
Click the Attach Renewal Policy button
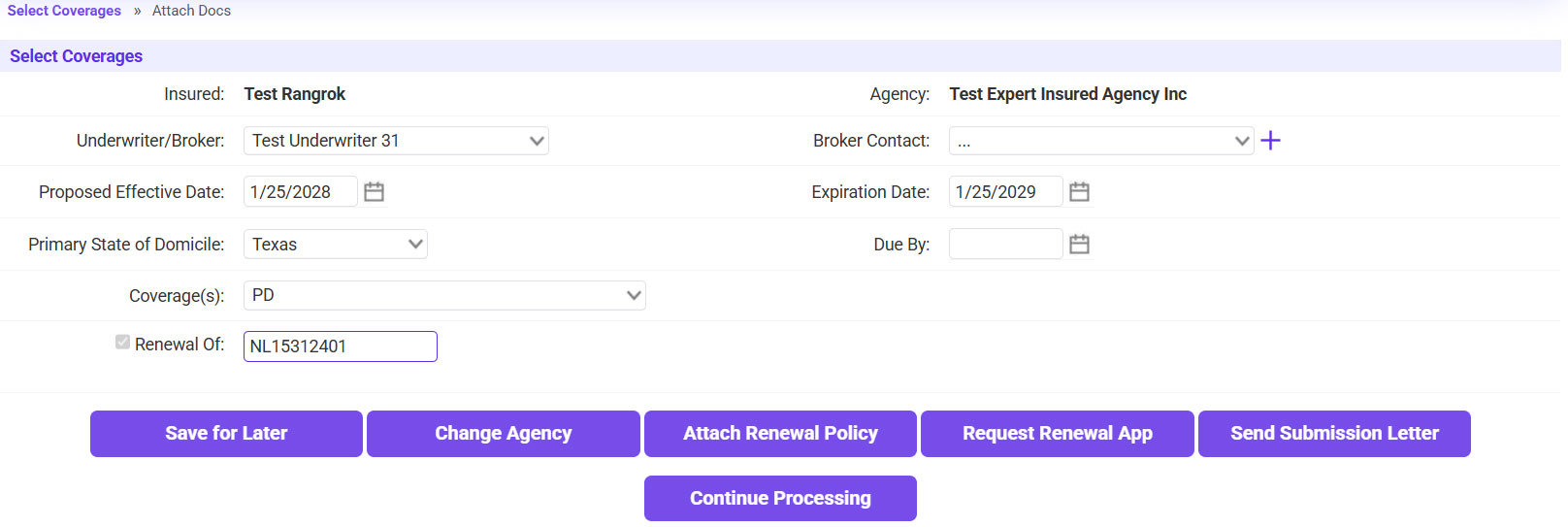(x=780, y=434)
